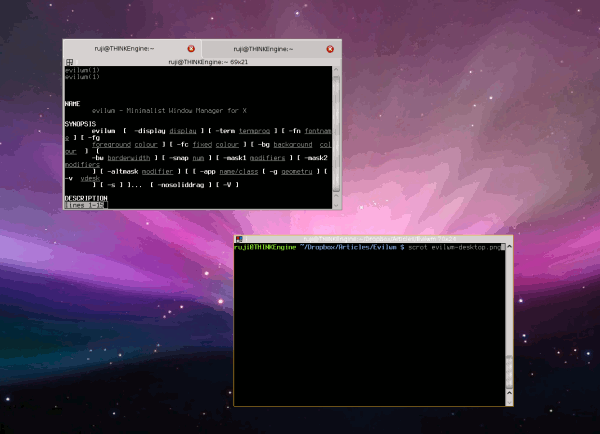This screenshot has width=600, height=434.
Task: Click the blue ~/Dropbox/Articles/Evilwm path
Action: click(x=348, y=247)
